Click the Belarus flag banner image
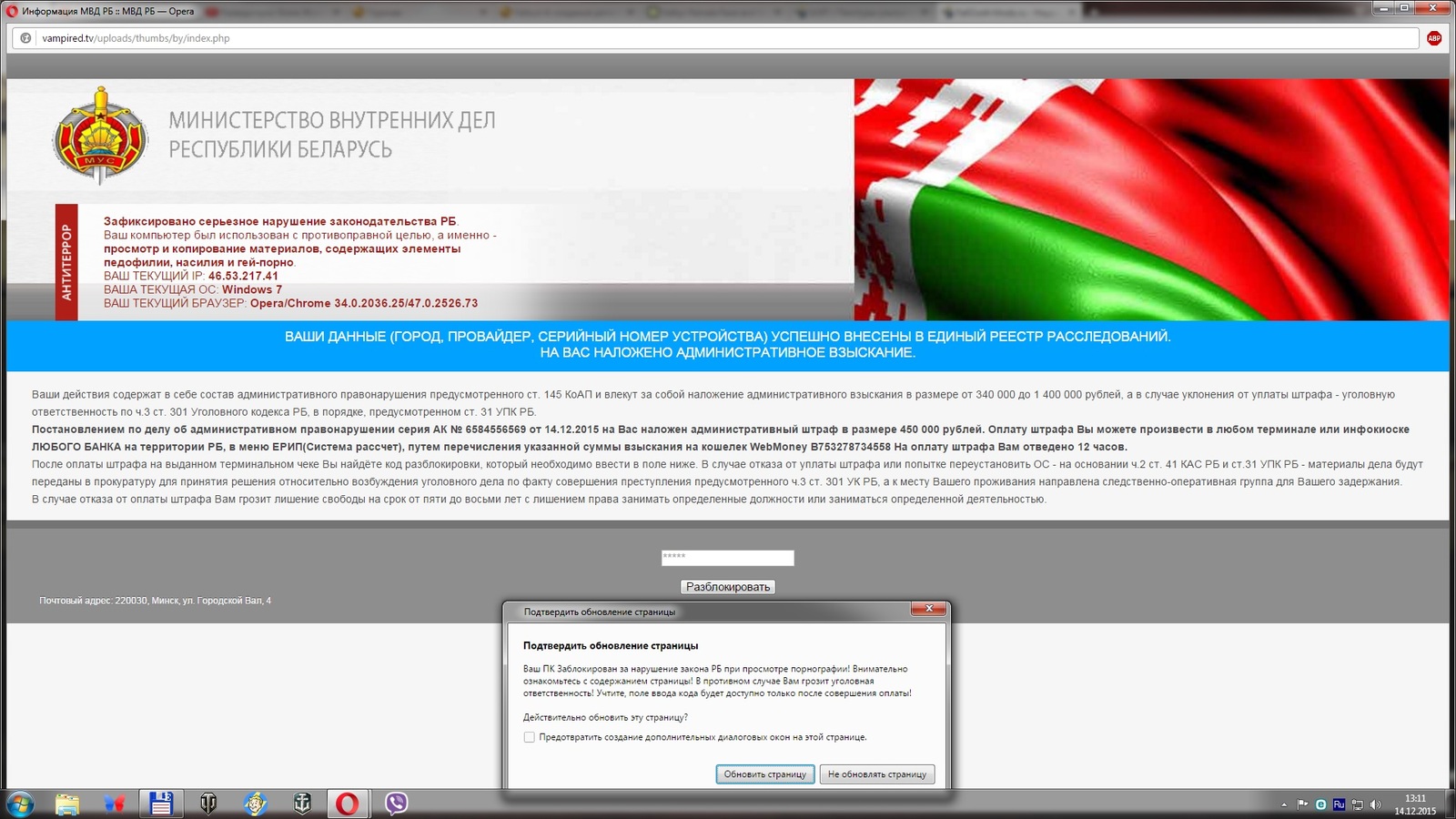 tap(1151, 199)
